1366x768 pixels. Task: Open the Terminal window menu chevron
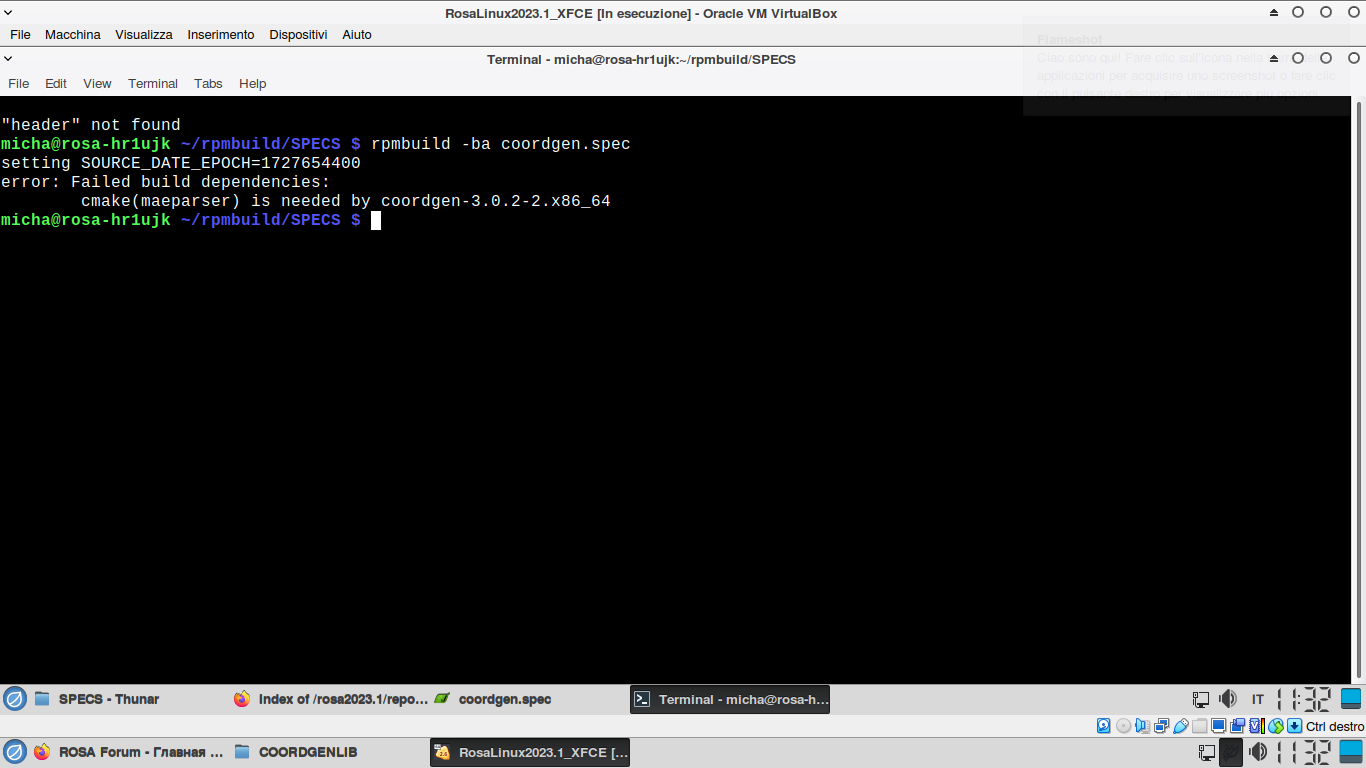pyautogui.click(x=9, y=58)
